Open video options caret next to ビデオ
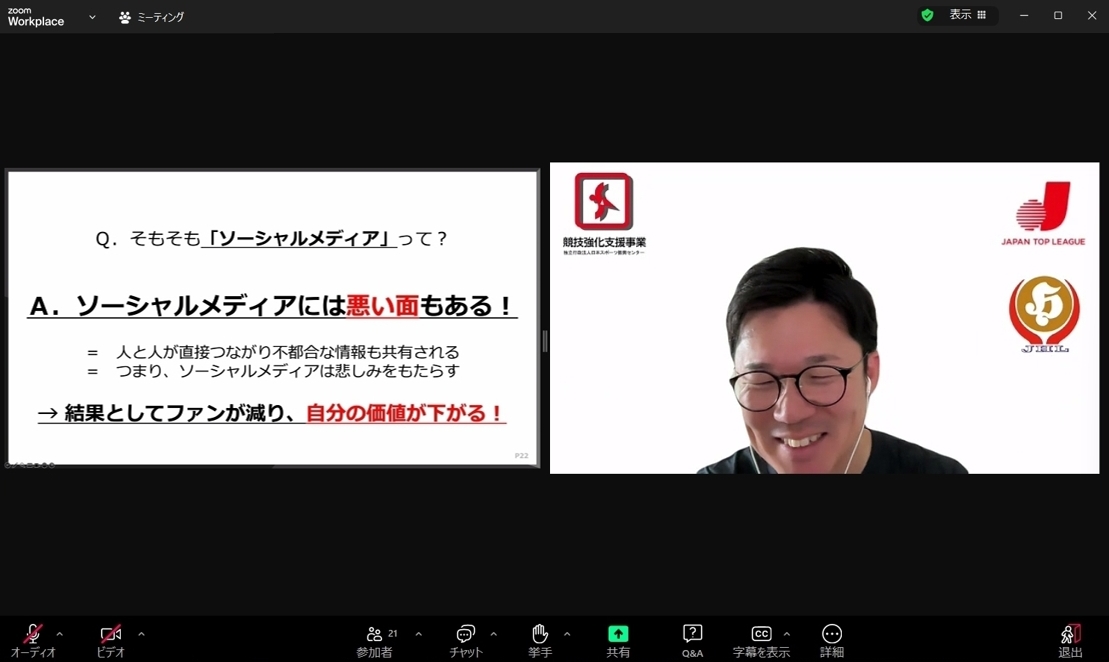The height and width of the screenshot is (662, 1109). (141, 634)
